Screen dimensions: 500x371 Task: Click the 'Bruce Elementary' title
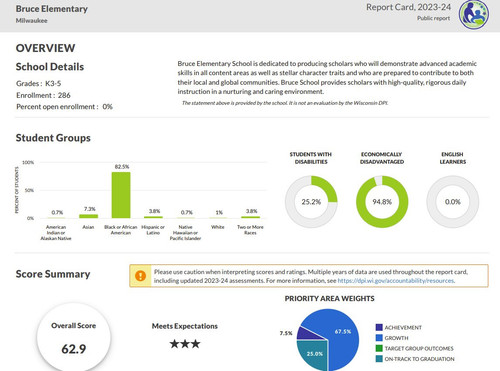tap(52, 9)
